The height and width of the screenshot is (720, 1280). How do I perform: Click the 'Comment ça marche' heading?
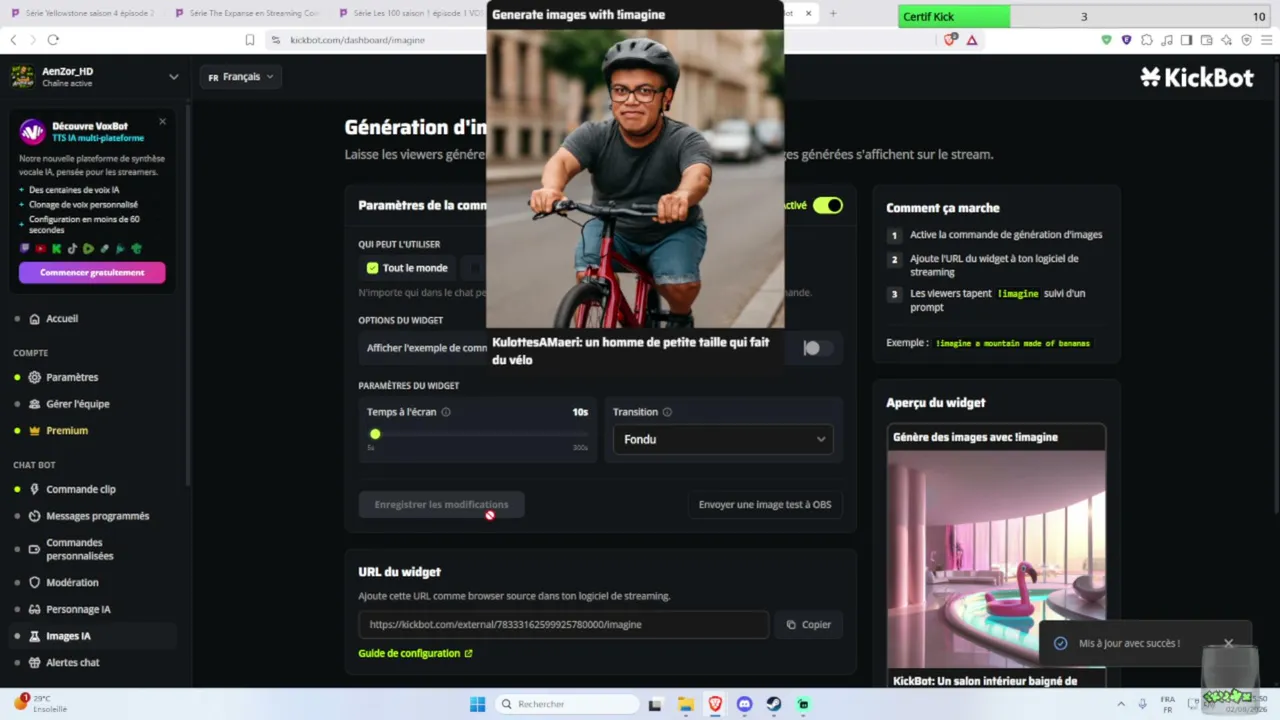(x=943, y=208)
